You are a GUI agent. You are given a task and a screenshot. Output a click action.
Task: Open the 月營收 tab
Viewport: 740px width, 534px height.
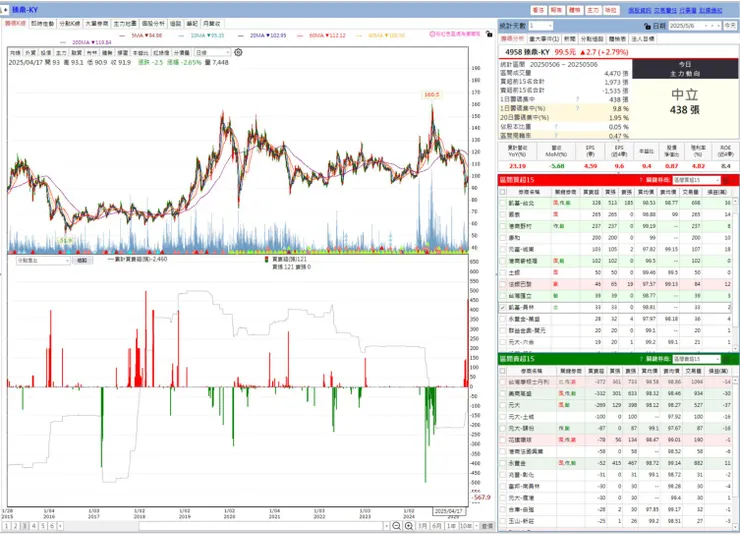tap(211, 24)
